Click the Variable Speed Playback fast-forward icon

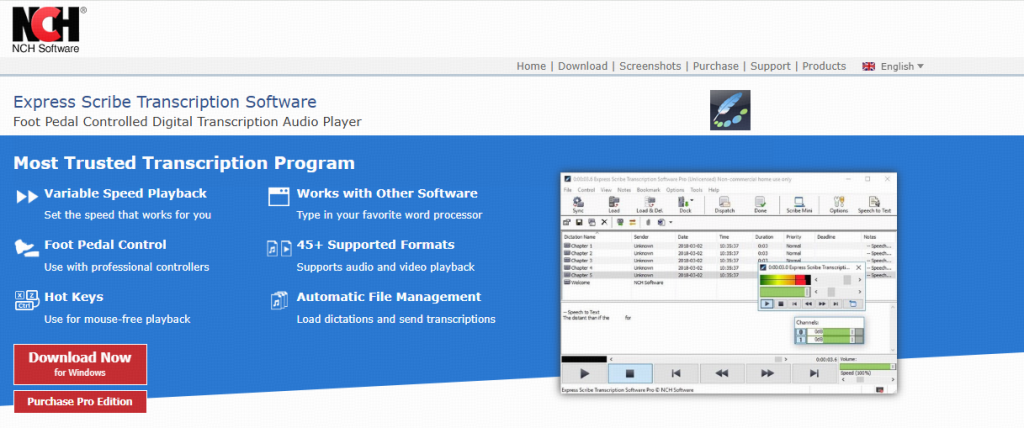[x=27, y=196]
